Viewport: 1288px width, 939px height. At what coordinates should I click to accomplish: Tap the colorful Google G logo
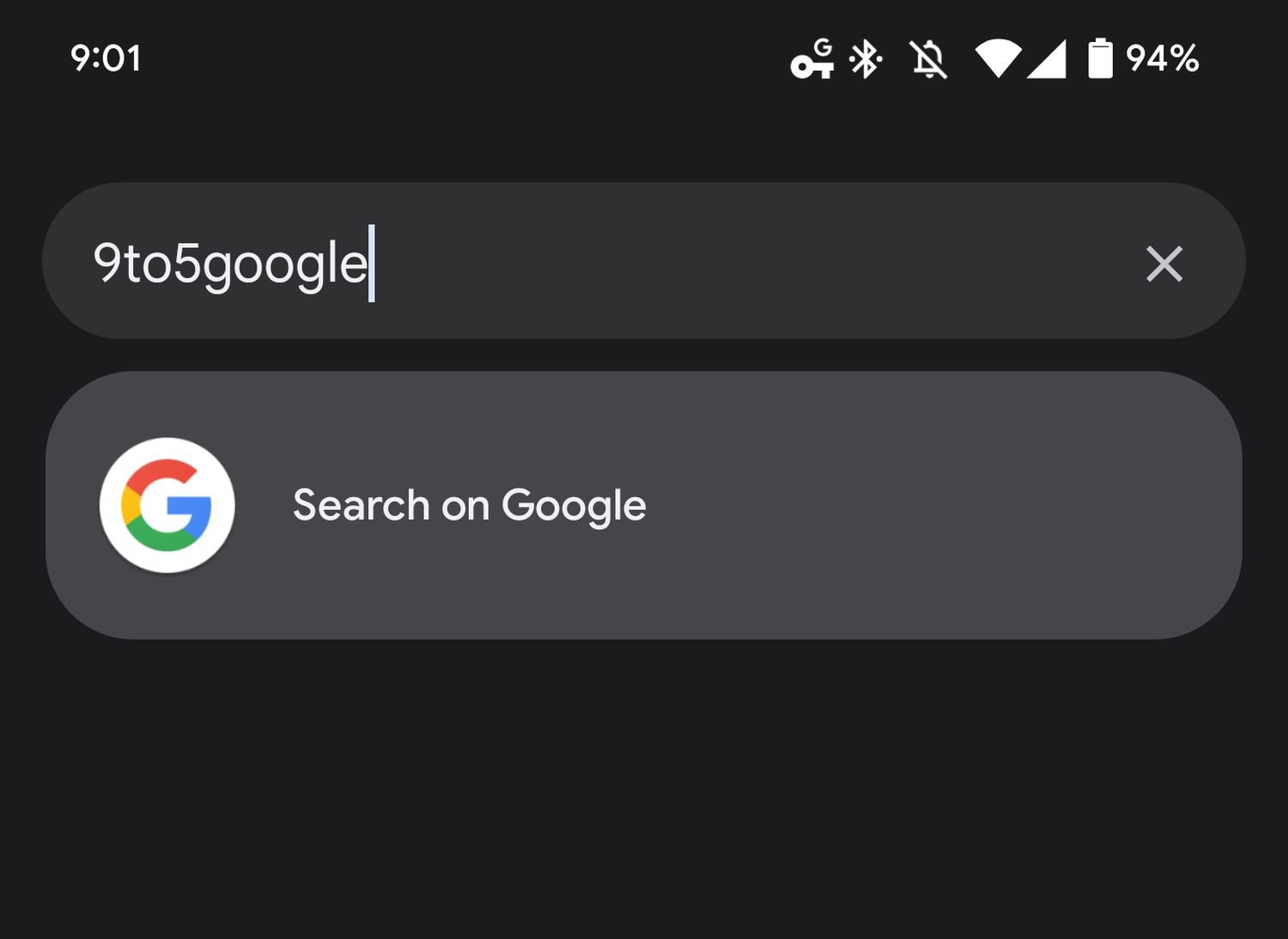click(167, 505)
